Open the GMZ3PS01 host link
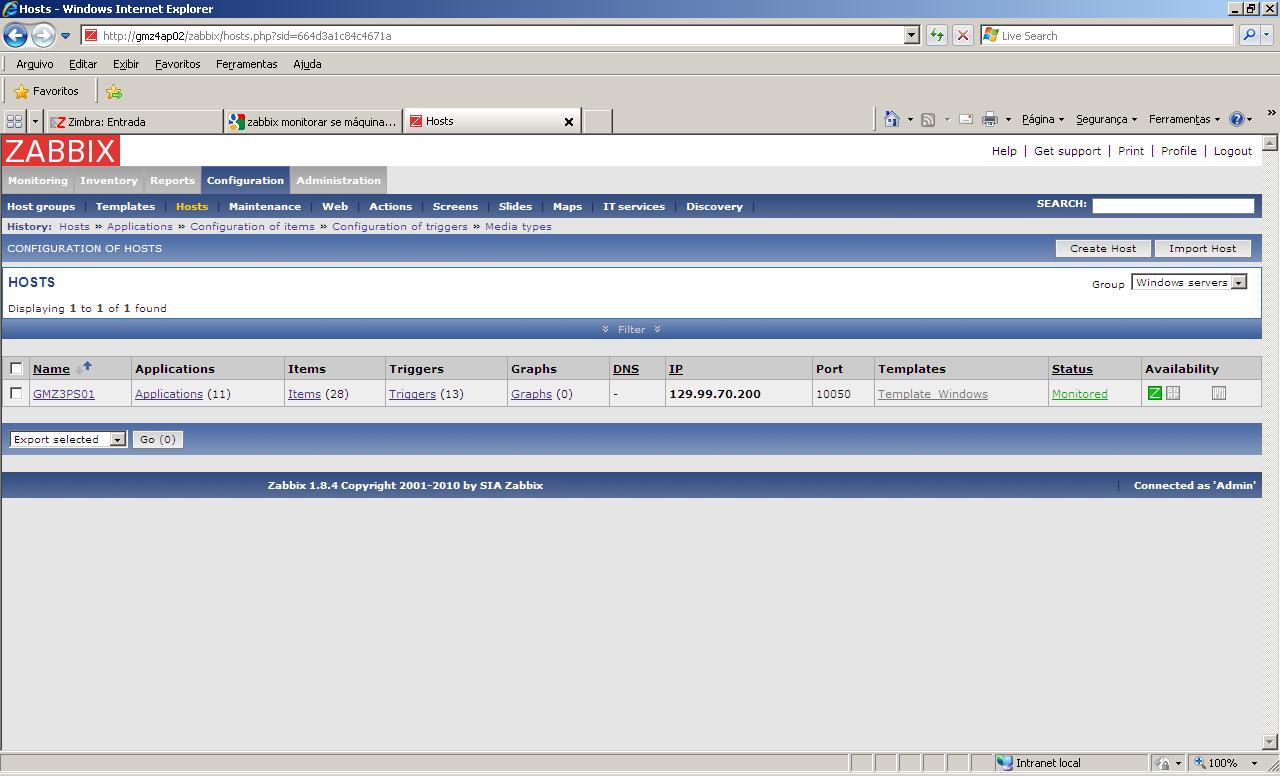Image resolution: width=1280 pixels, height=776 pixels. 64,394
